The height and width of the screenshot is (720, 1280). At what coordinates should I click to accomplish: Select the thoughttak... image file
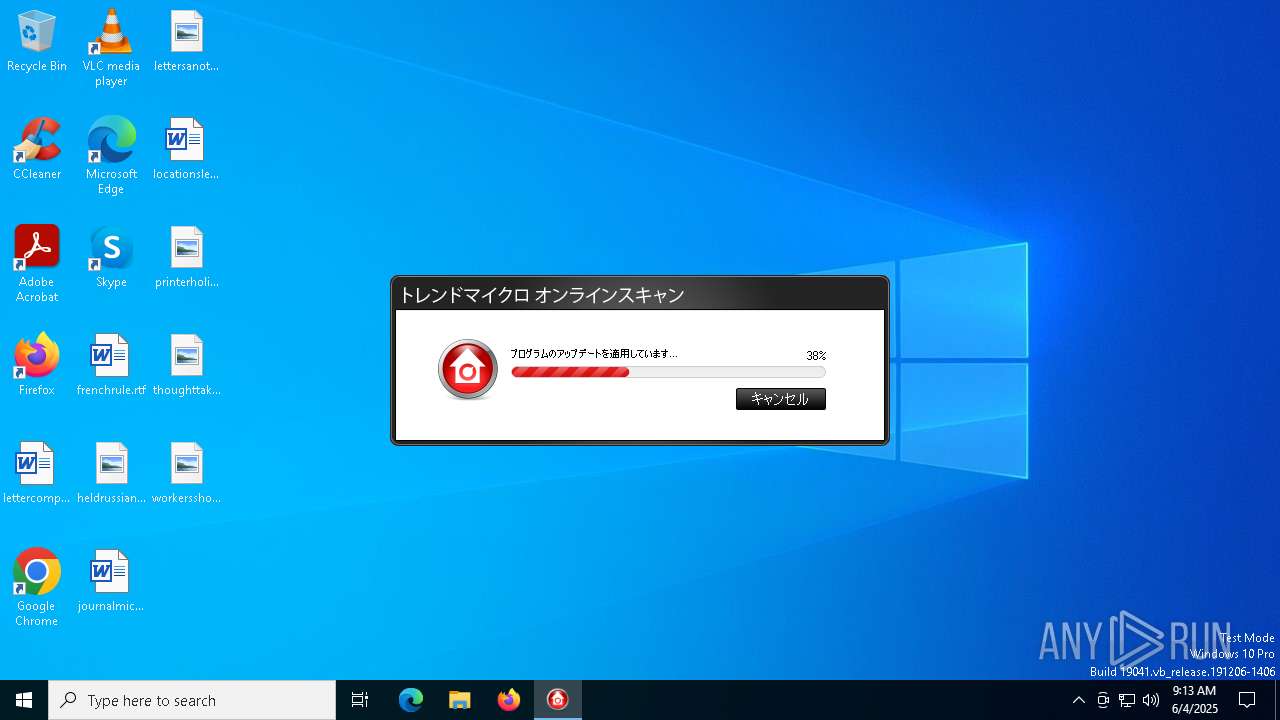(x=186, y=365)
